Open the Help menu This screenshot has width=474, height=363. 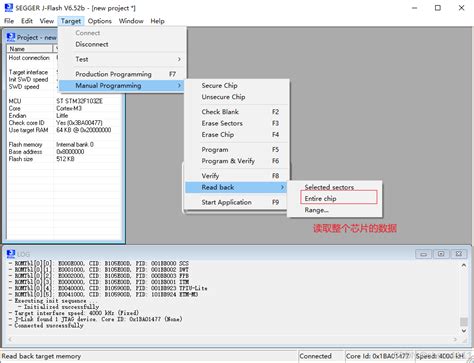(x=157, y=21)
